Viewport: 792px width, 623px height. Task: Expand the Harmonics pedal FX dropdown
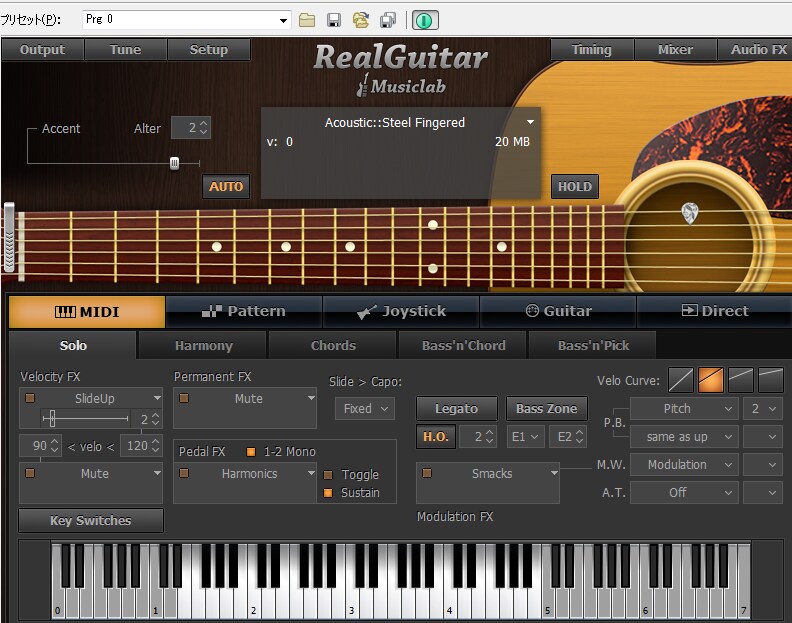coord(311,473)
